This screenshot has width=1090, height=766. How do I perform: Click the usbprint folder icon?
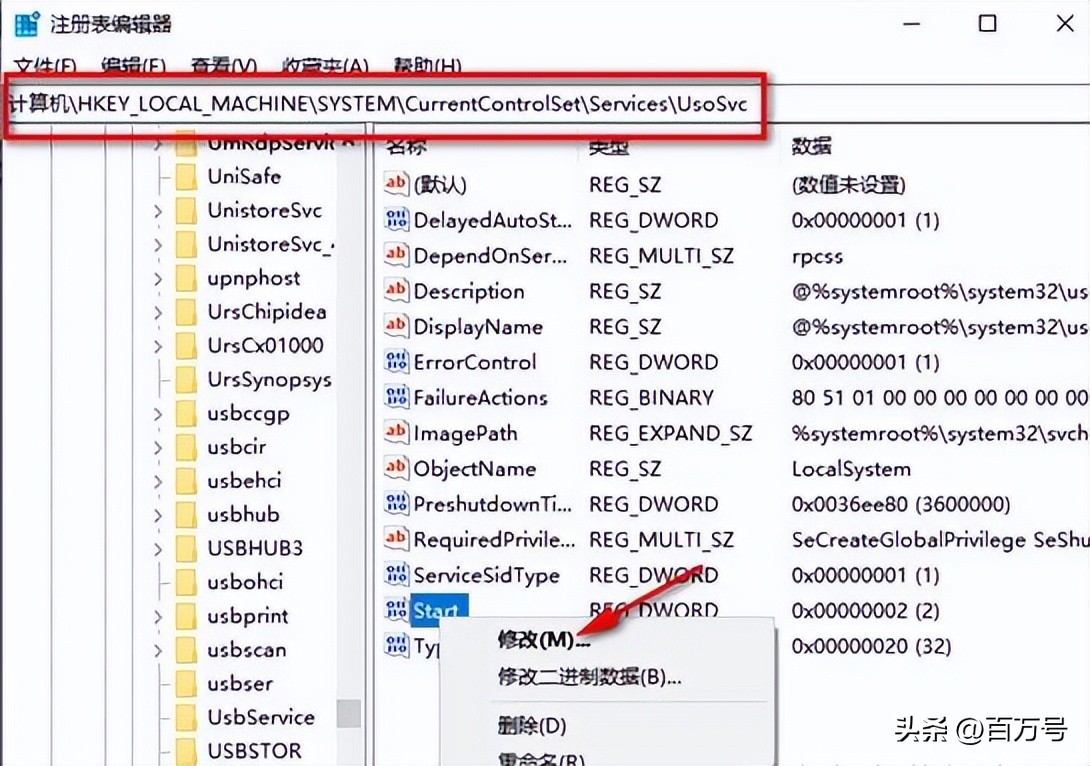click(x=186, y=616)
